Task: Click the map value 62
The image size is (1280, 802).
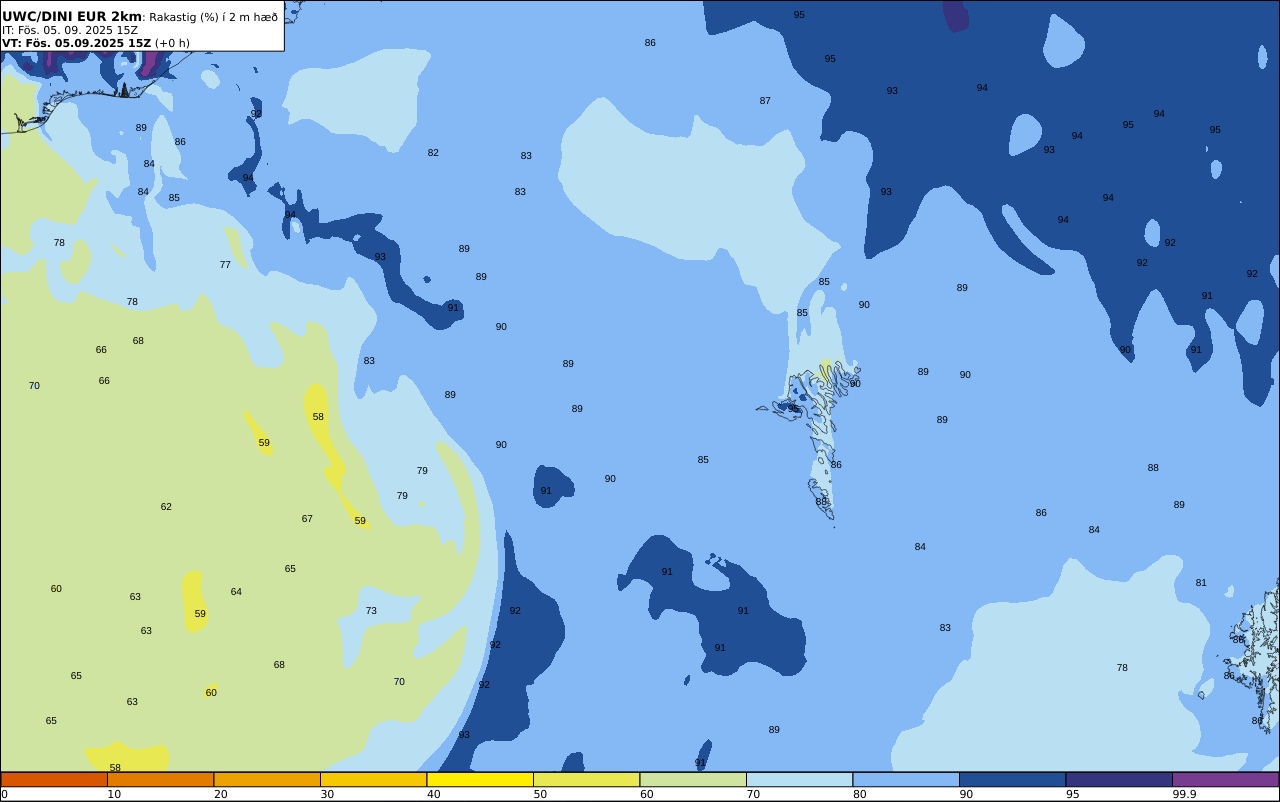Action: tap(166, 507)
